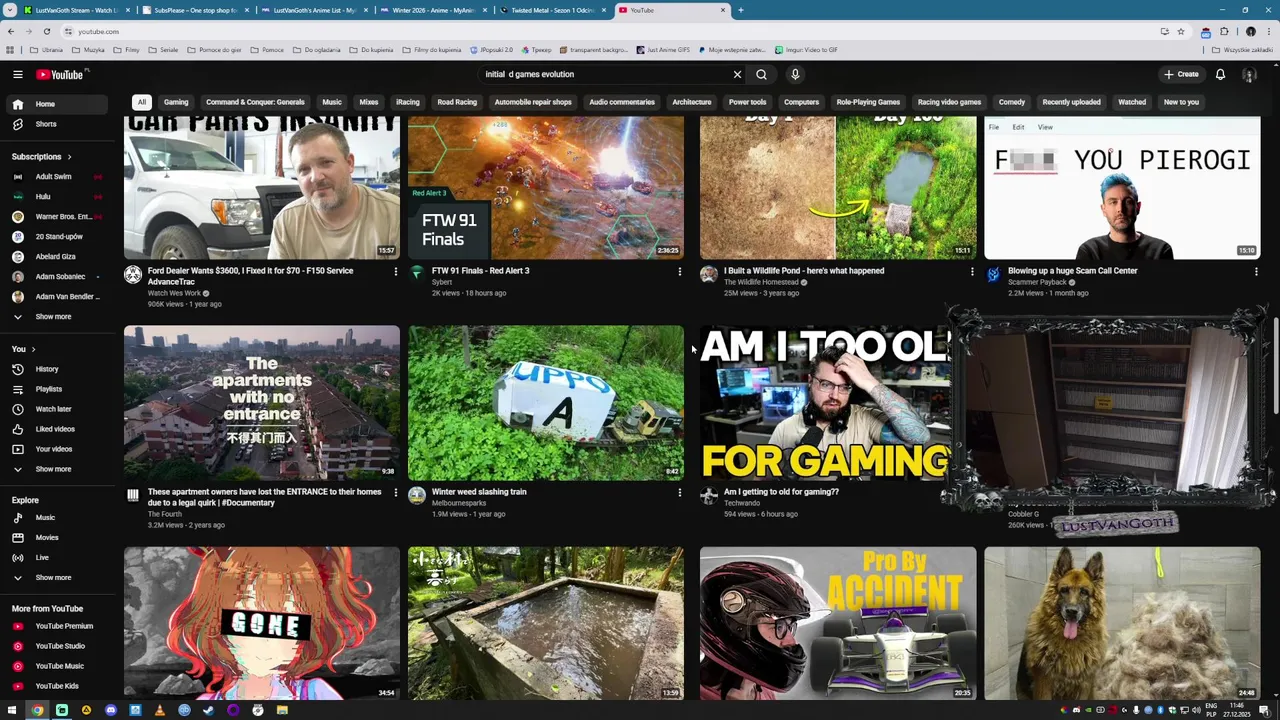1280x720 pixels.
Task: Open Discord from the Windows taskbar
Action: [x=111, y=710]
